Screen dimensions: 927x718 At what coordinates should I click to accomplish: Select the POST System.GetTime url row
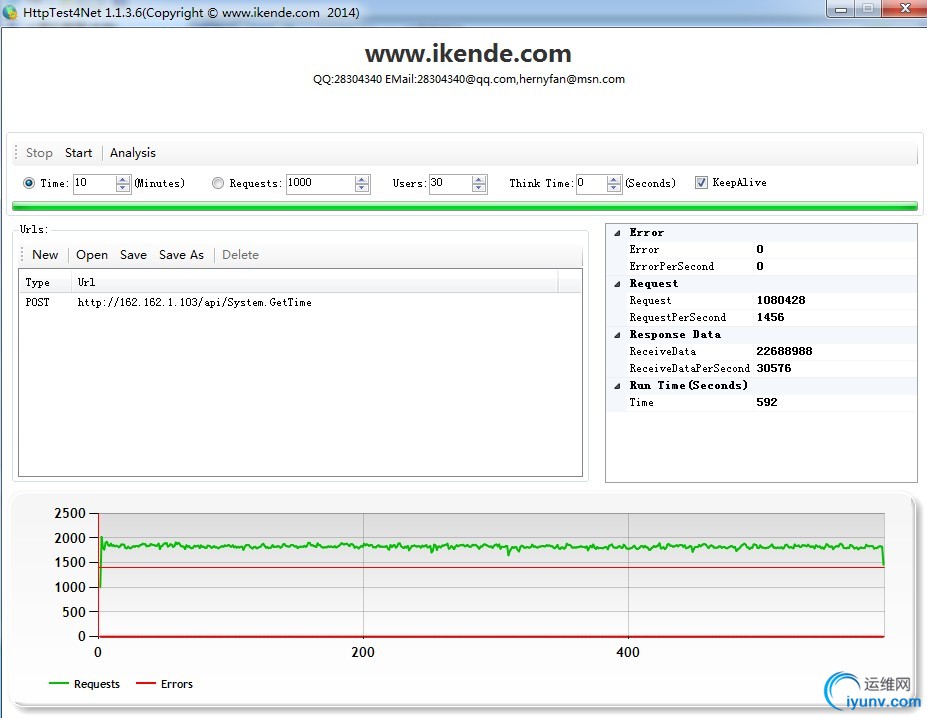tap(300, 302)
